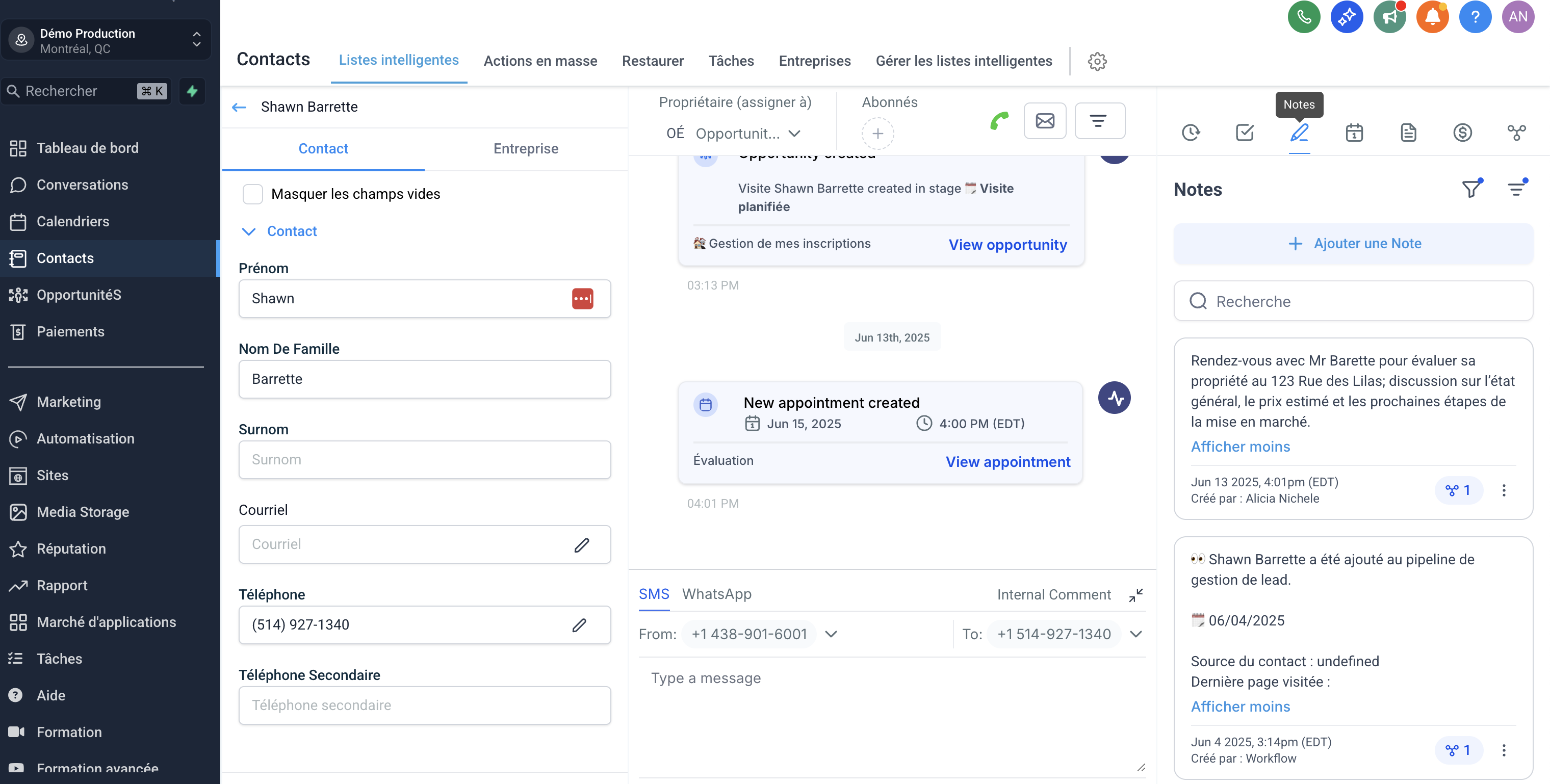Collapse the Contact fields section

pyautogui.click(x=248, y=231)
